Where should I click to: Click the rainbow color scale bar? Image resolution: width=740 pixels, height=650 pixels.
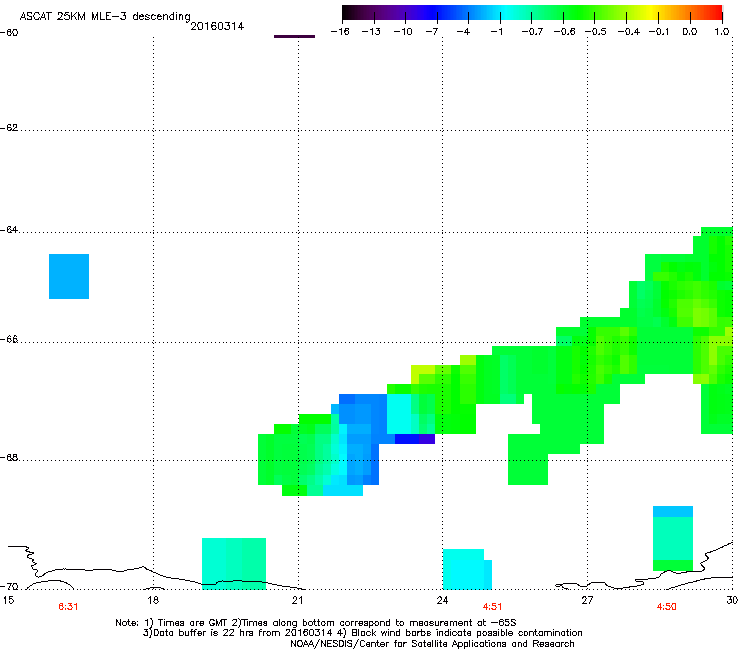[x=532, y=13]
